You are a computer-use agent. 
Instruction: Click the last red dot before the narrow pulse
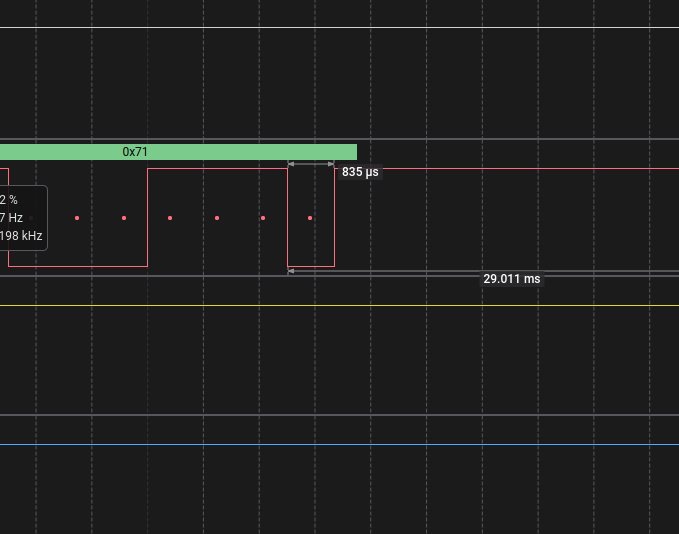click(x=263, y=218)
